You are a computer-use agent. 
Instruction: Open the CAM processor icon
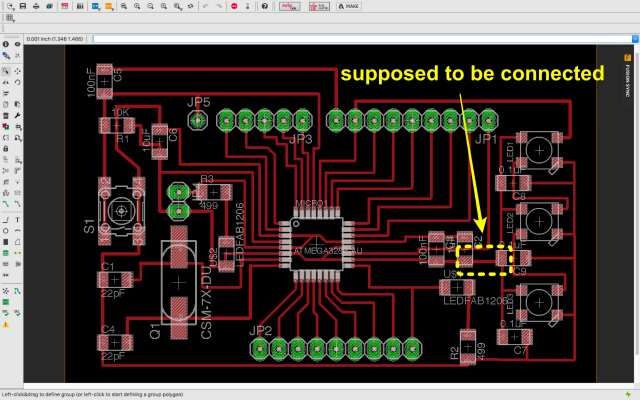49,6
